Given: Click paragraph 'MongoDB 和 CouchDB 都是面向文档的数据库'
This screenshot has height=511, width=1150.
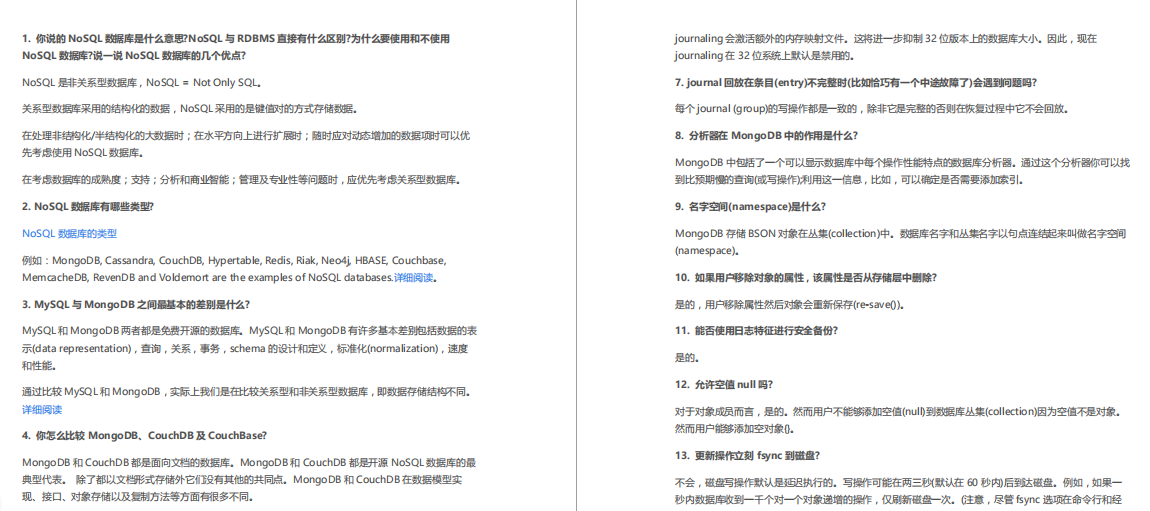Looking at the screenshot, I should [x=250, y=480].
